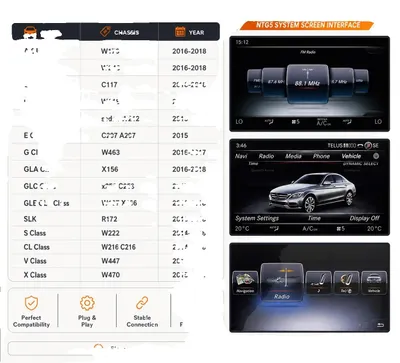Image resolution: width=400 pixels, height=363 pixels.
Task: Click the YEAR column header
Action: click(x=196, y=33)
